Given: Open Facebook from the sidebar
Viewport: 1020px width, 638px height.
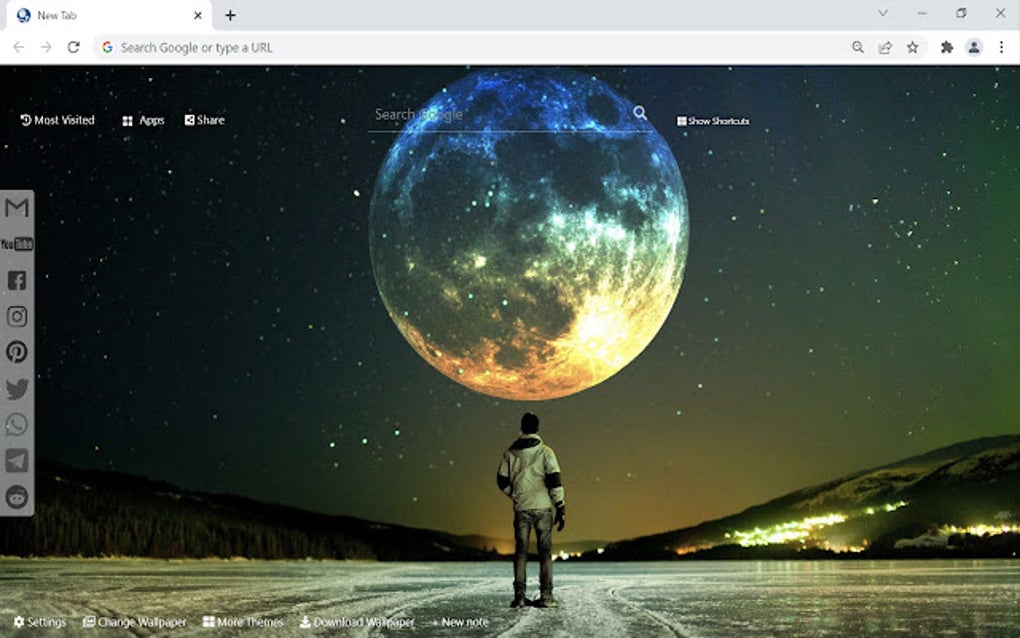Looking at the screenshot, I should [x=15, y=281].
